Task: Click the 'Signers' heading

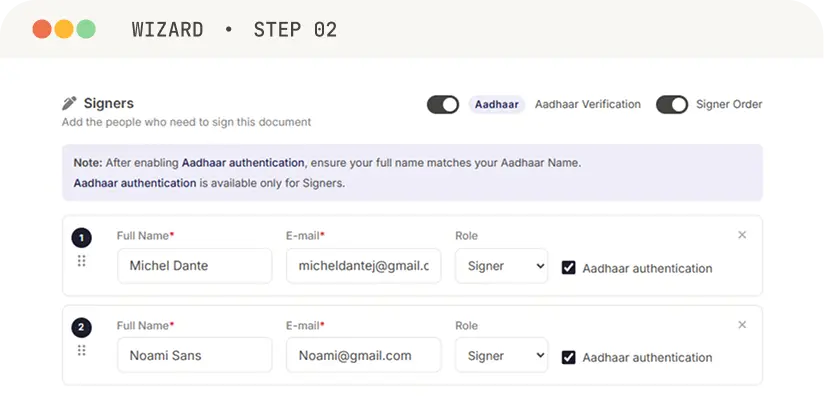Action: (109, 103)
